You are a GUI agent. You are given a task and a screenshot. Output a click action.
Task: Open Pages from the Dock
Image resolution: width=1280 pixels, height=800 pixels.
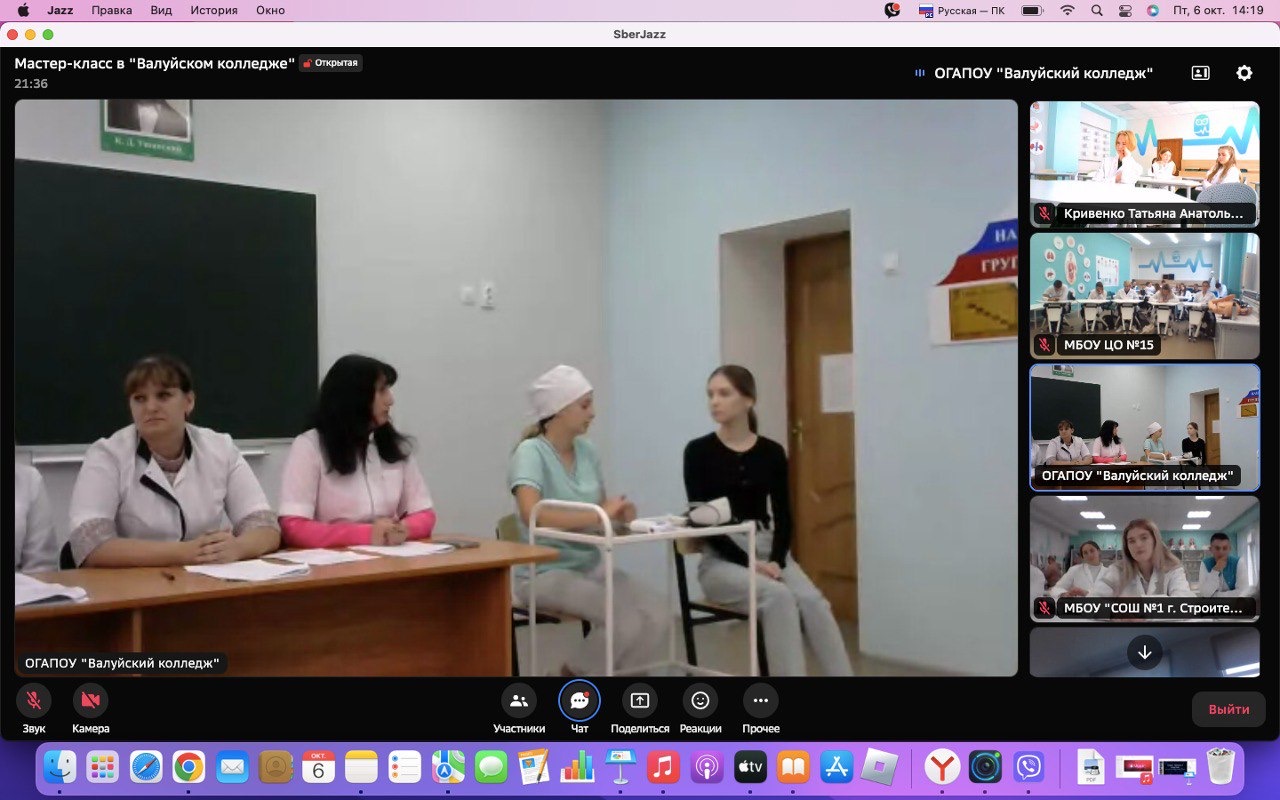(x=534, y=767)
